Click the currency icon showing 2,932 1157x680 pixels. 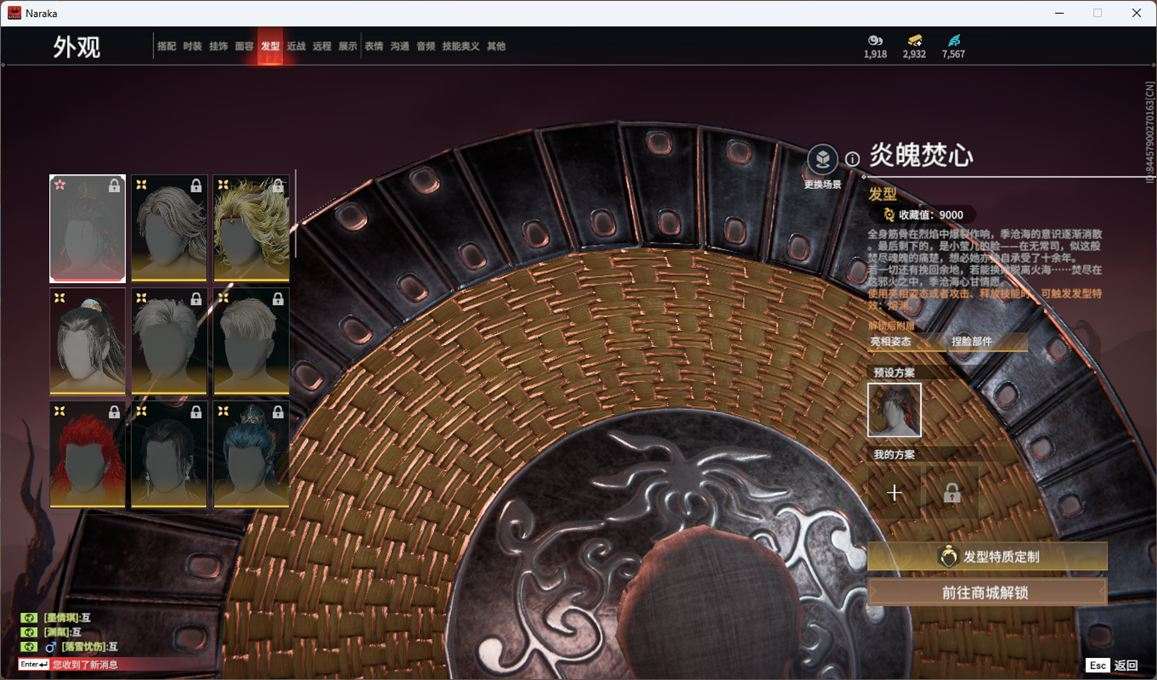pyautogui.click(x=915, y=40)
